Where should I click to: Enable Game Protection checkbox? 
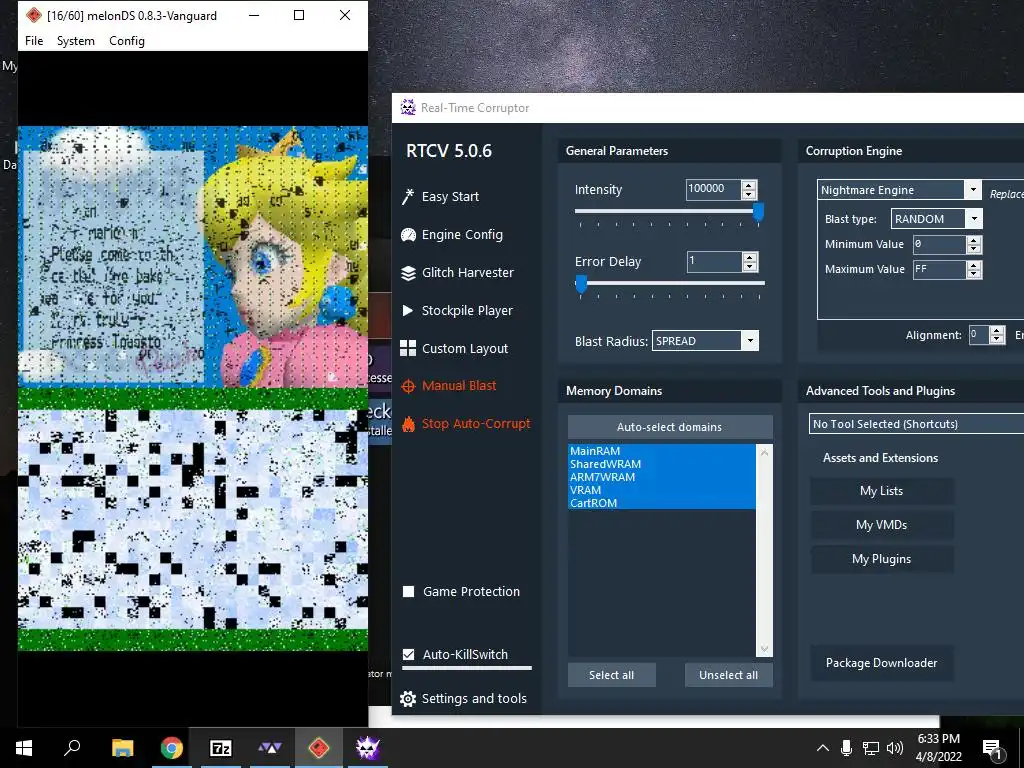[409, 592]
